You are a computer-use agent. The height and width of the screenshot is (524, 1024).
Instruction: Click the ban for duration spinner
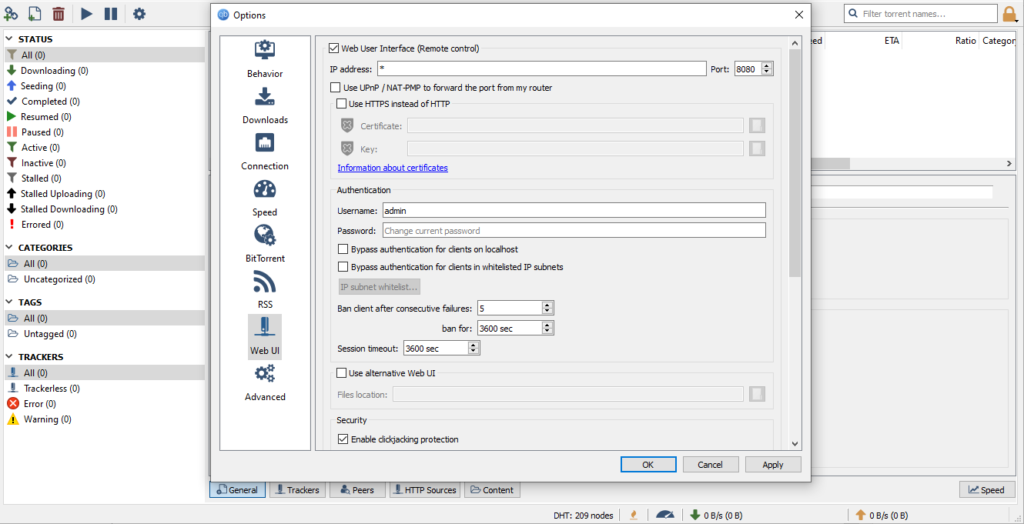click(548, 329)
